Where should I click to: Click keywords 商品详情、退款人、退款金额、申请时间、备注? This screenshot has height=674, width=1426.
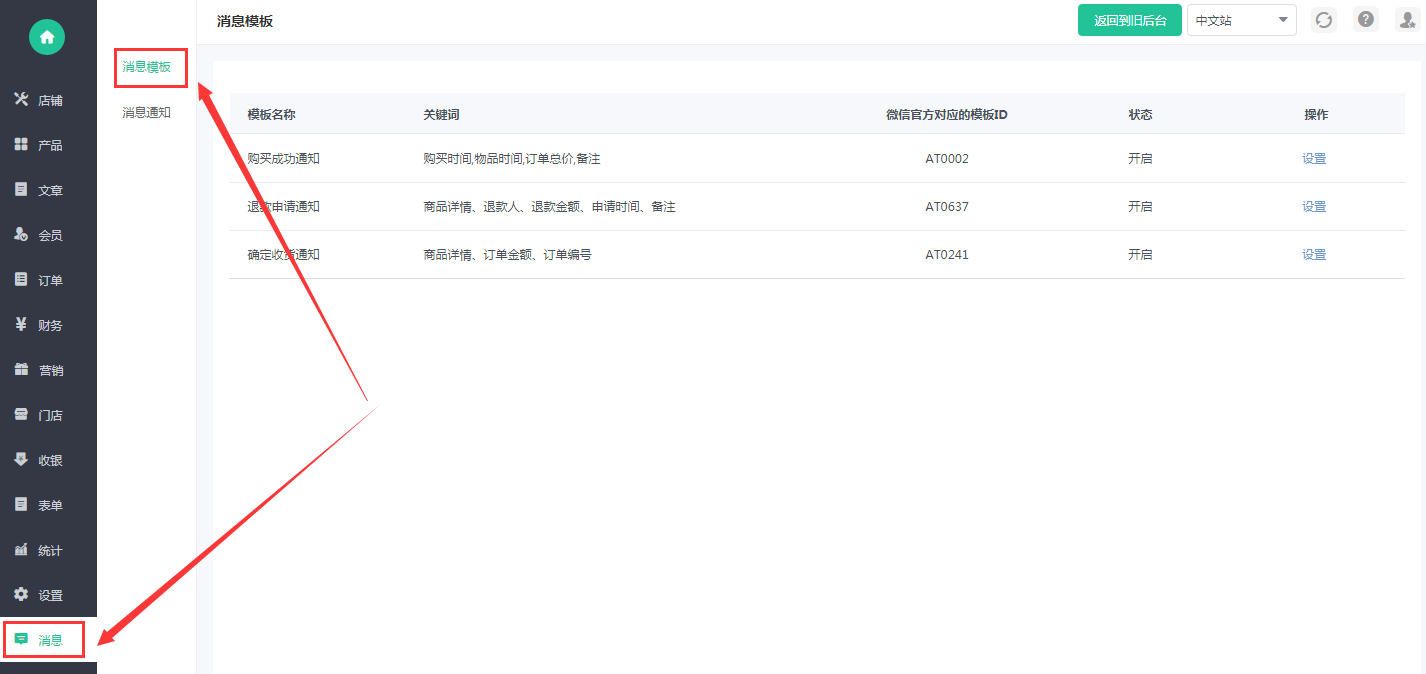point(549,206)
